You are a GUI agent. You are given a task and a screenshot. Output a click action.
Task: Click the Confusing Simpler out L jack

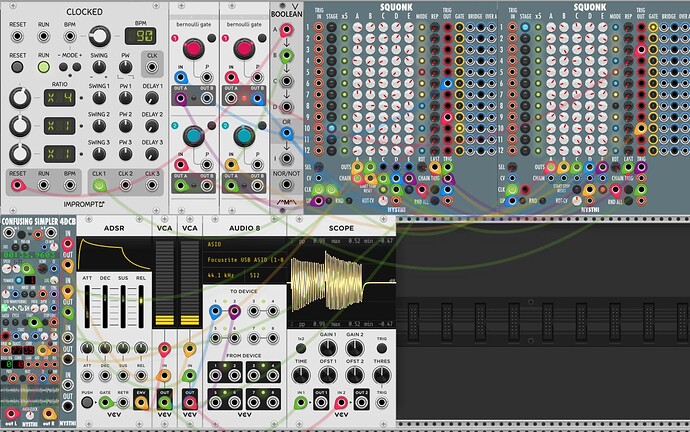11,414
